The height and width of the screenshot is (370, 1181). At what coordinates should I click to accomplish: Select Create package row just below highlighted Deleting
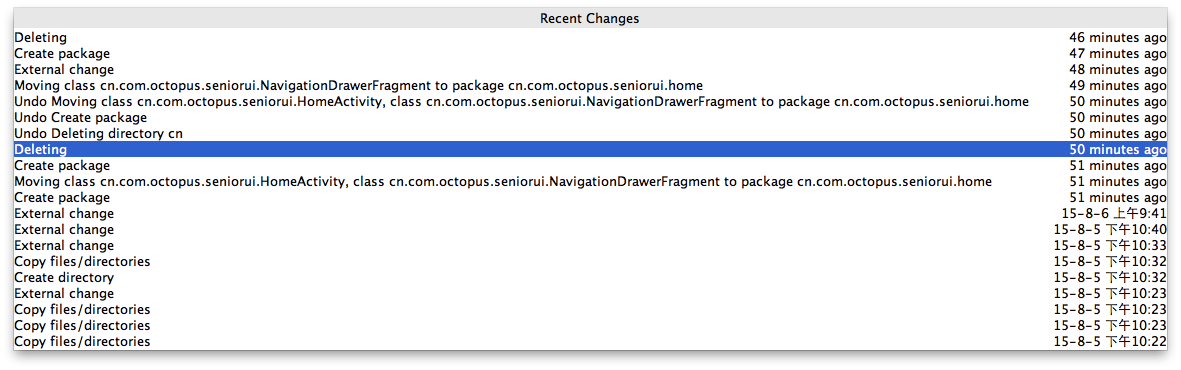pyautogui.click(x=590, y=166)
